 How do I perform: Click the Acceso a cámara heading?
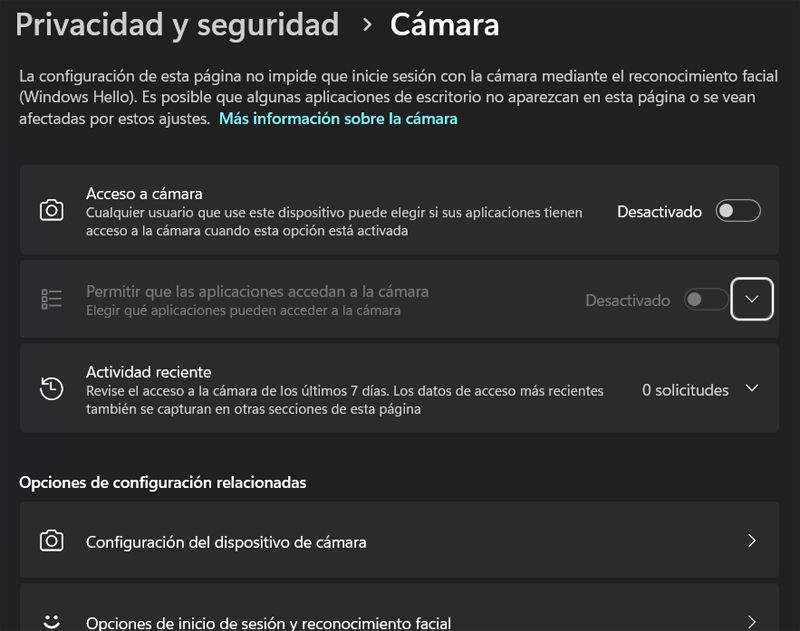[x=144, y=193]
